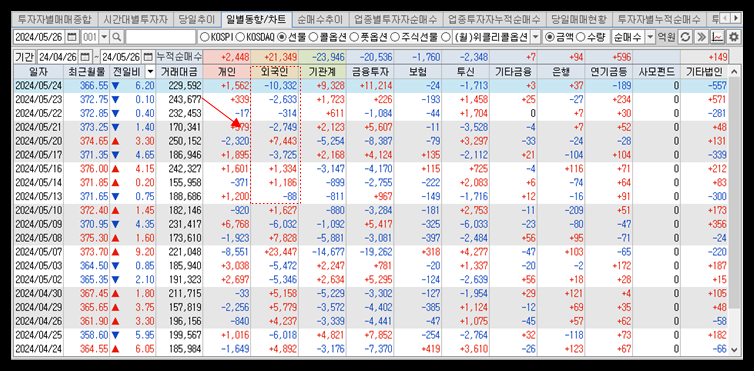This screenshot has width=755, height=371.
Task: Click the search magnifier icon
Action: [x=117, y=37]
